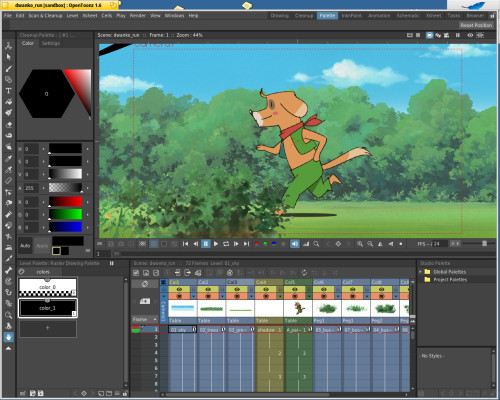Viewport: 500px width, 400px height.
Task: Click the Auto button in color panel
Action: (x=25, y=246)
